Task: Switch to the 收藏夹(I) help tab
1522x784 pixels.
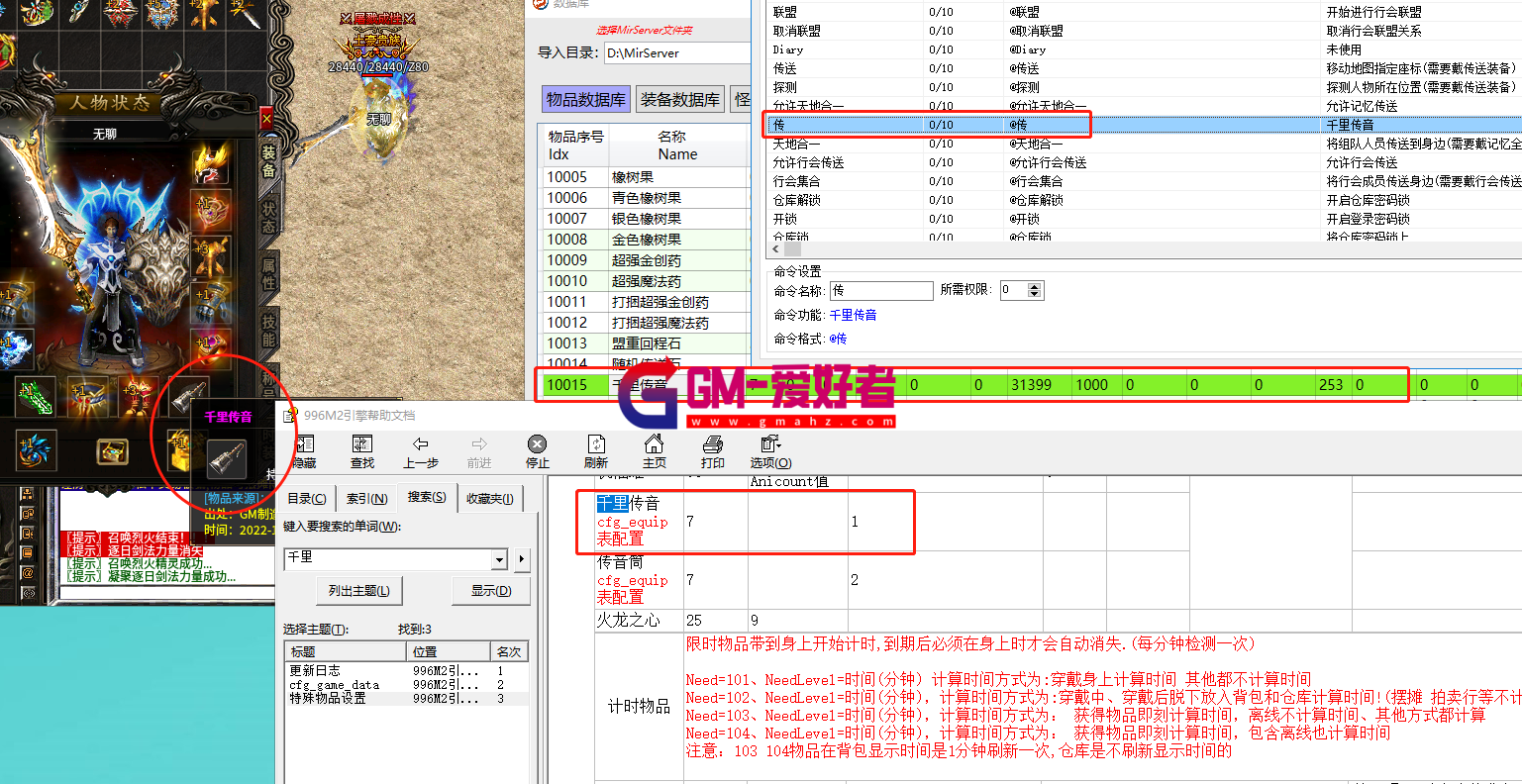Action: [x=490, y=499]
